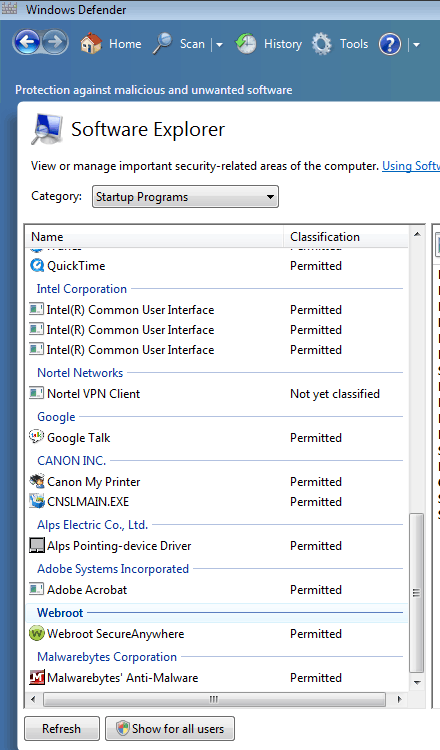The image size is (440, 750).
Task: Select Adobe Acrobat entry
Action: click(x=218, y=590)
